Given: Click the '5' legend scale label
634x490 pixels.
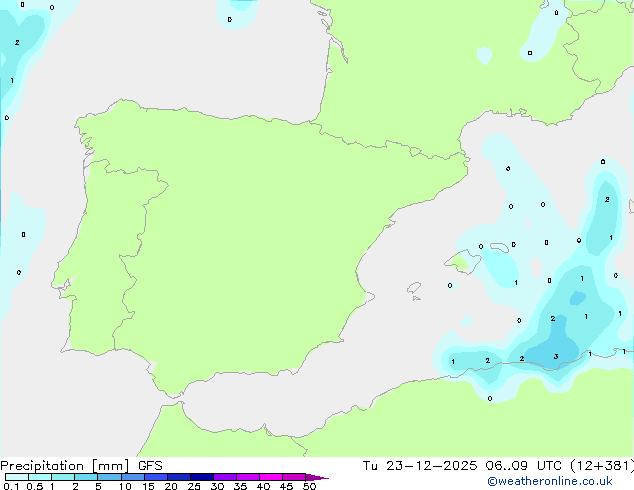Looking at the screenshot, I should [98, 486].
